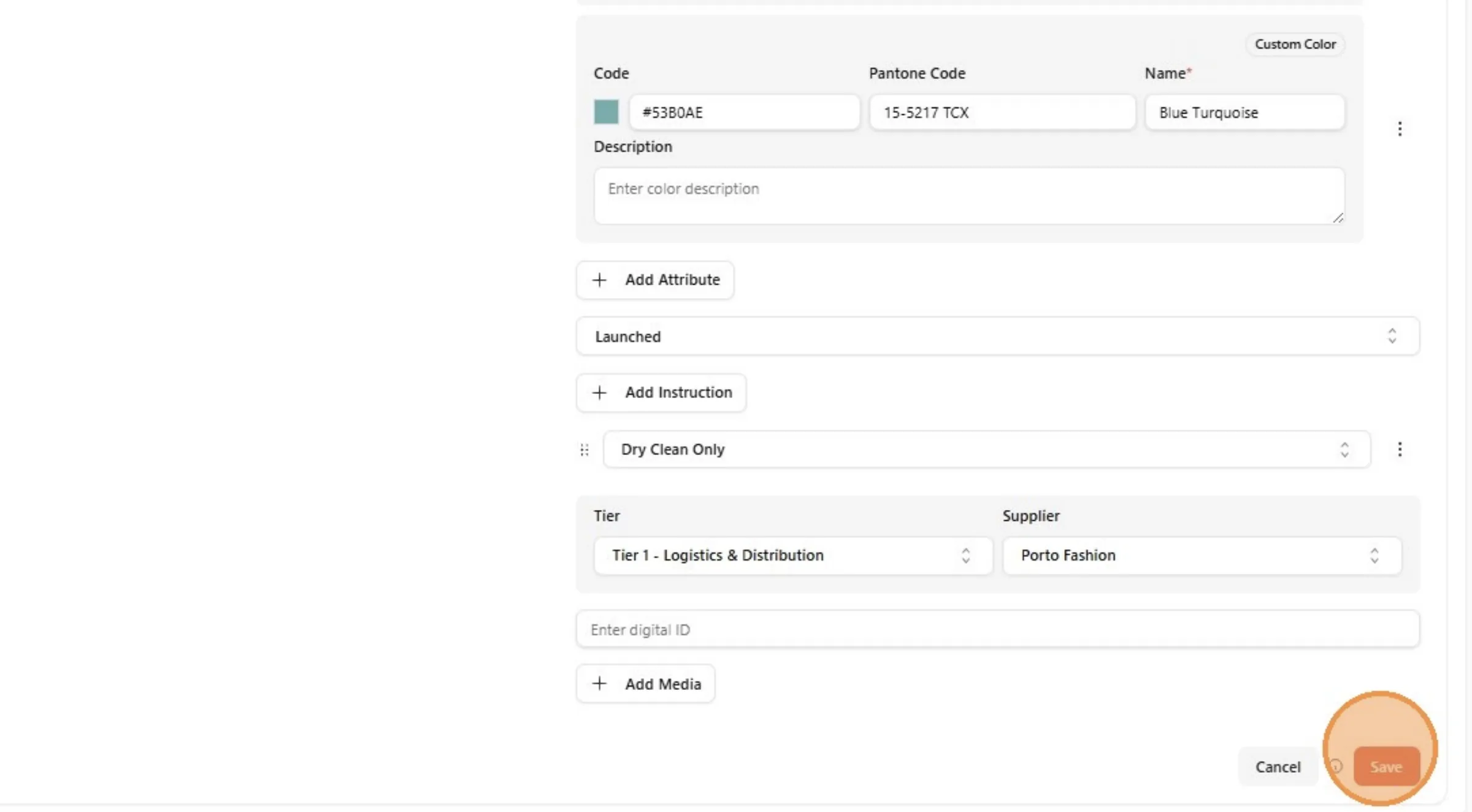Click the Enter digital ID field
The height and width of the screenshot is (812, 1472).
tap(998, 629)
